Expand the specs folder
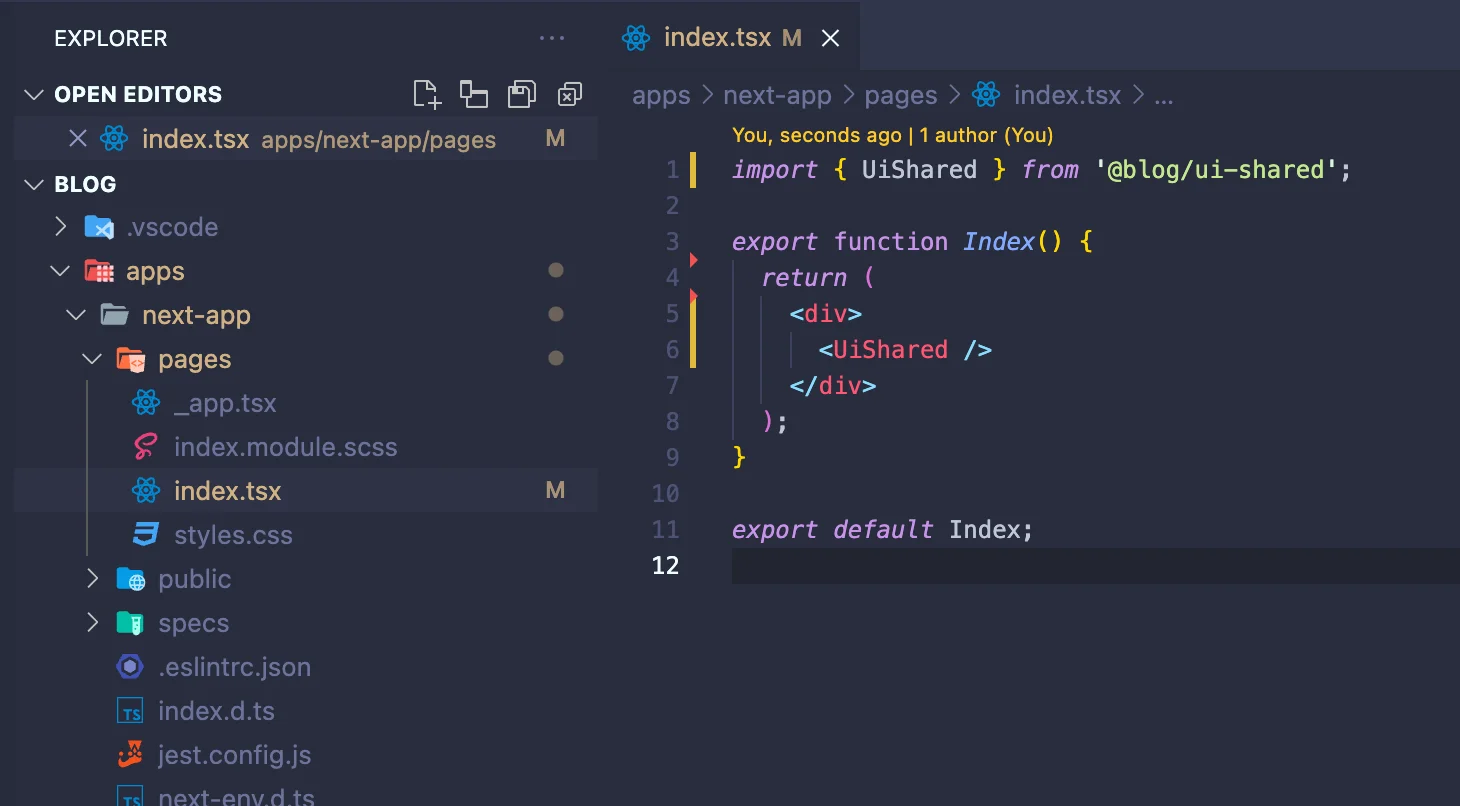This screenshot has height=806, width=1460. (92, 622)
